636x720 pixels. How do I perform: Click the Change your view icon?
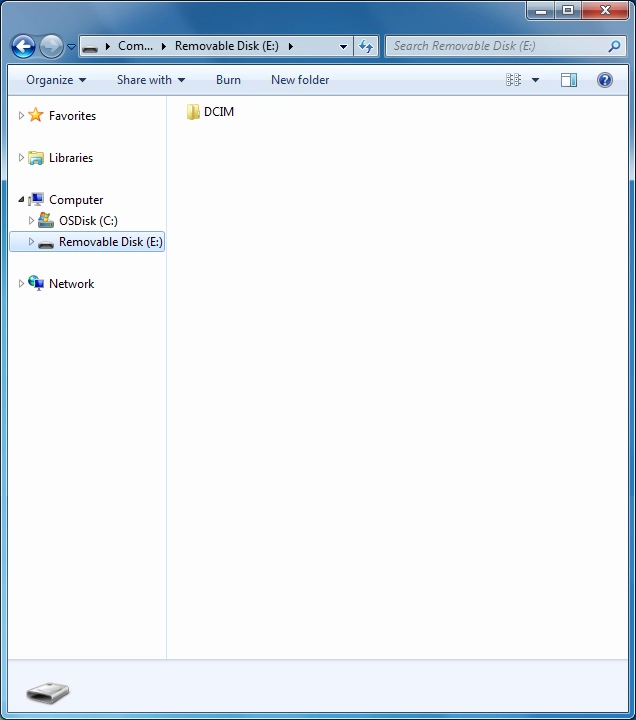(x=514, y=80)
